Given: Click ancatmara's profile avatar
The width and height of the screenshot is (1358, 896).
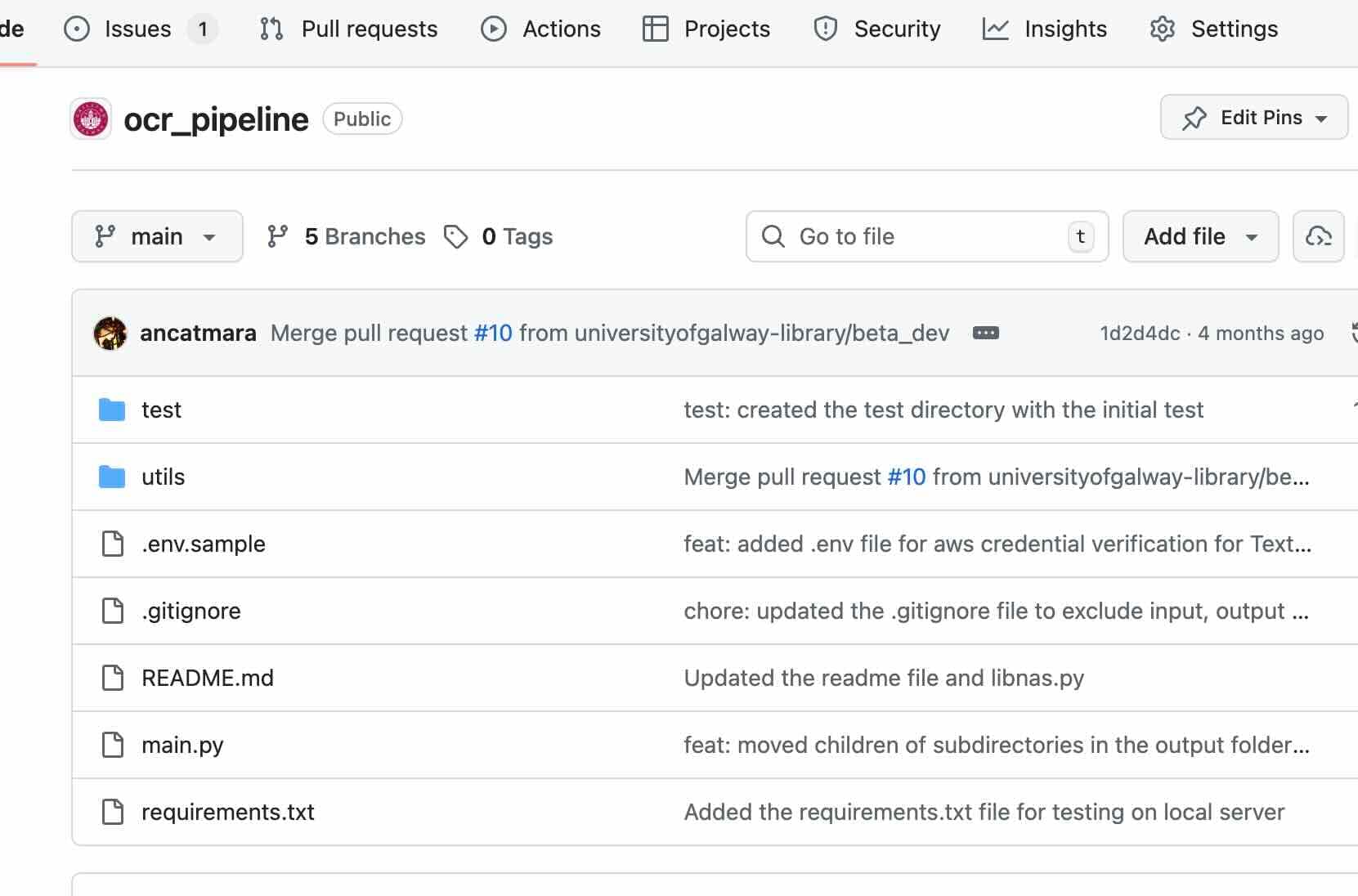Looking at the screenshot, I should (110, 334).
